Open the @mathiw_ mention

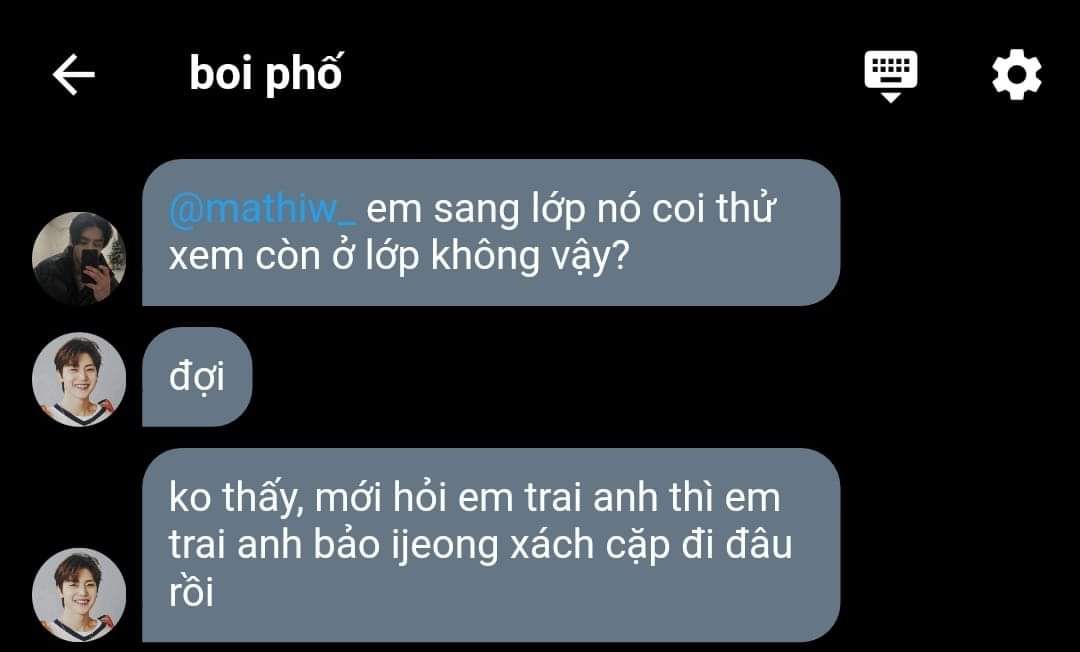pos(262,209)
